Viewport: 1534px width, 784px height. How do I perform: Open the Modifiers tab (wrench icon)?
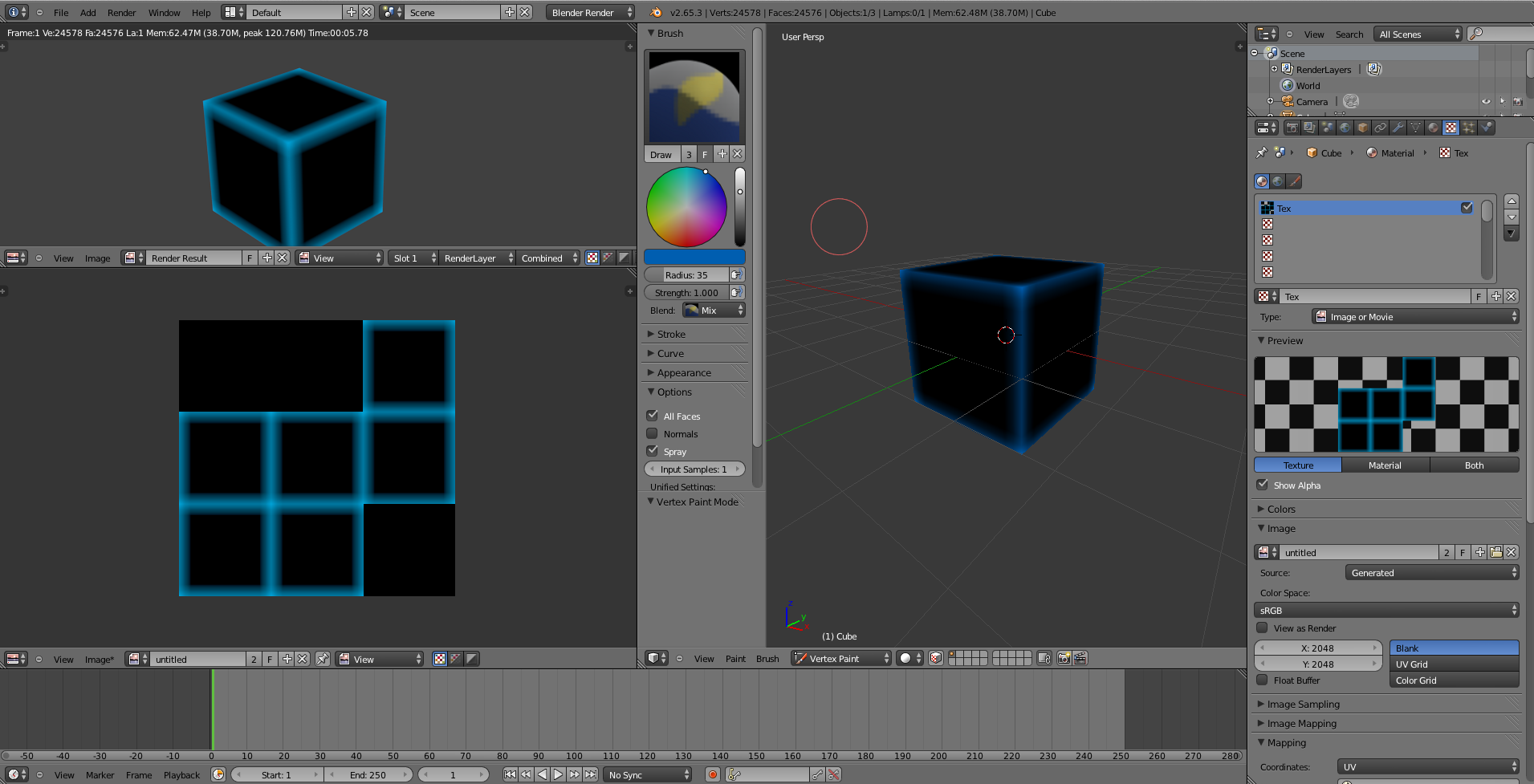point(1398,128)
